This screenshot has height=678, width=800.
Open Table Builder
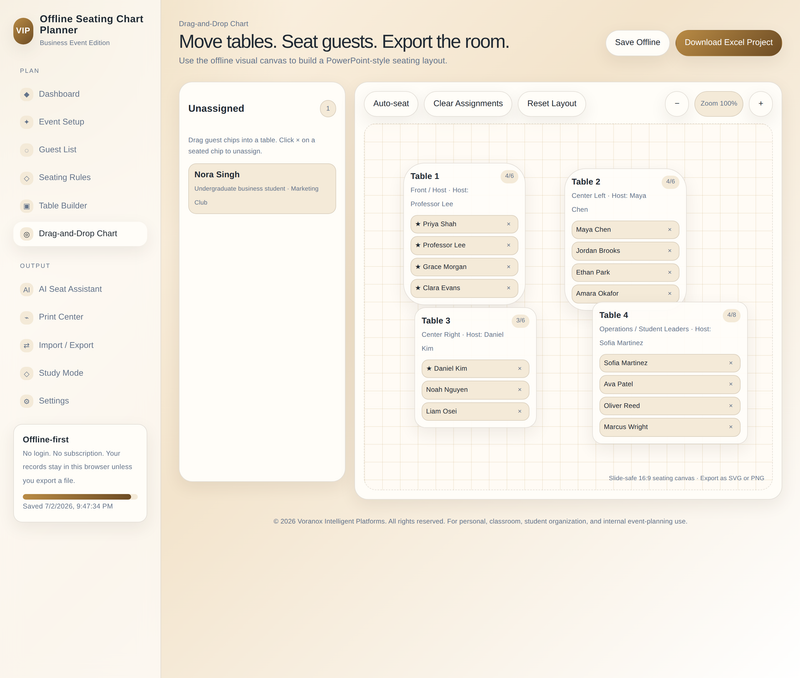coord(80,206)
